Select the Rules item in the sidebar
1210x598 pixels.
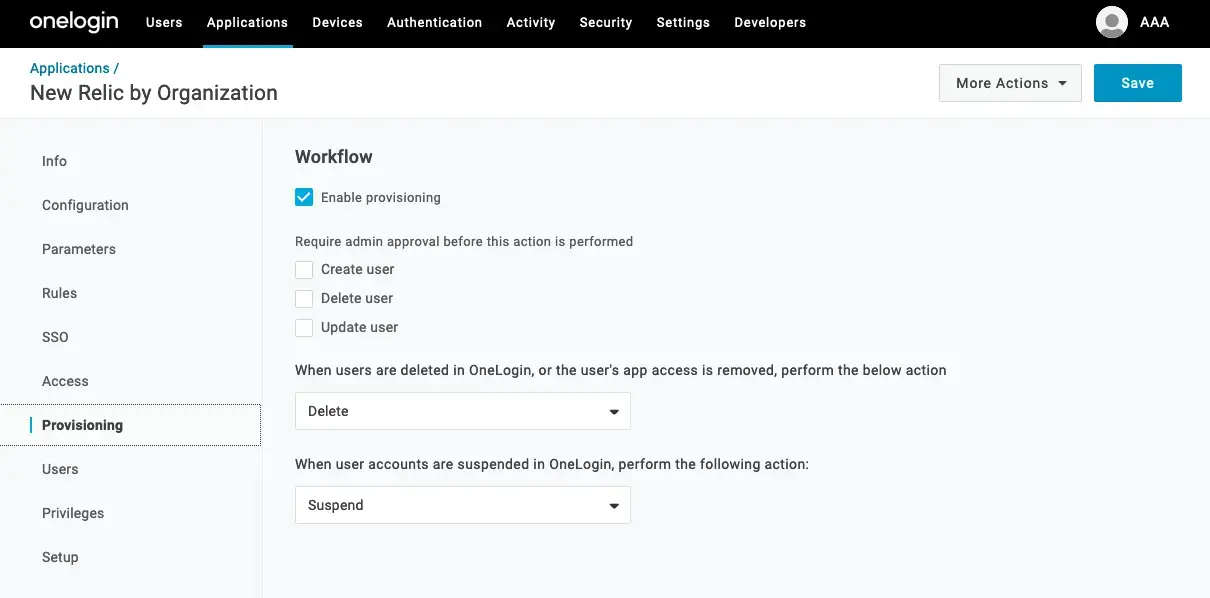(59, 293)
